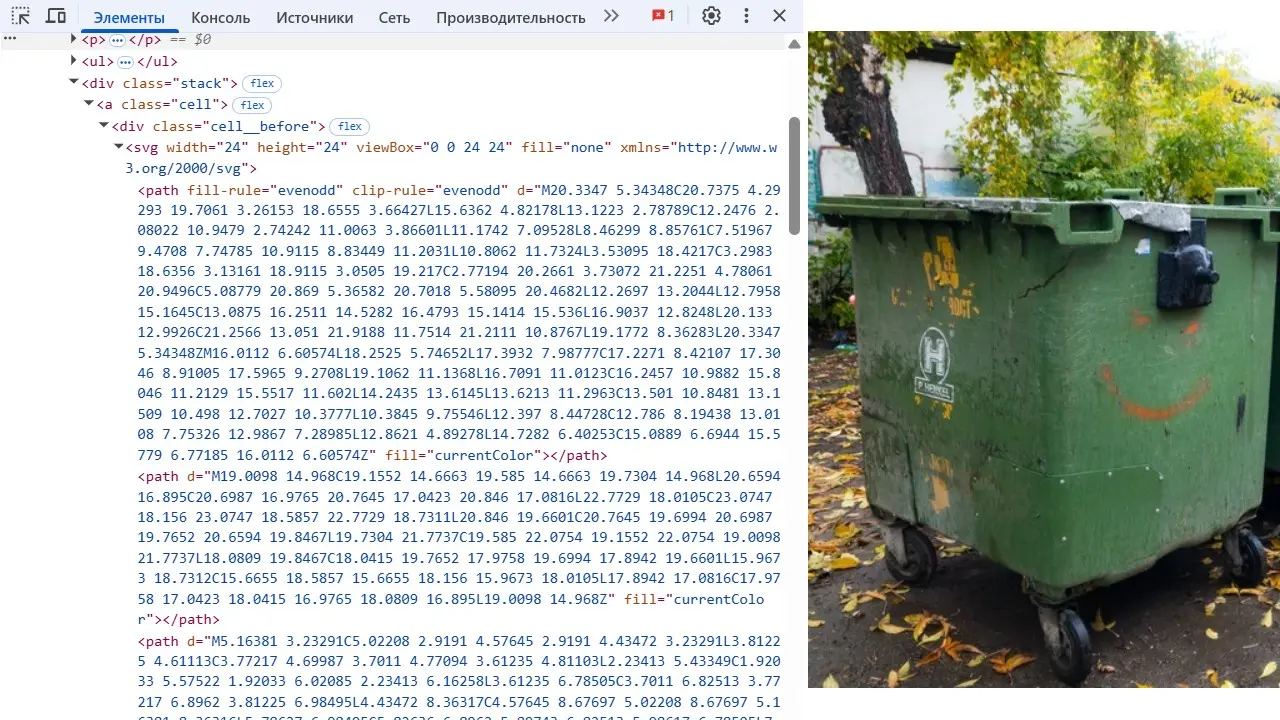Click the error counter badge showing 1
The image size is (1280, 720).
pos(663,16)
